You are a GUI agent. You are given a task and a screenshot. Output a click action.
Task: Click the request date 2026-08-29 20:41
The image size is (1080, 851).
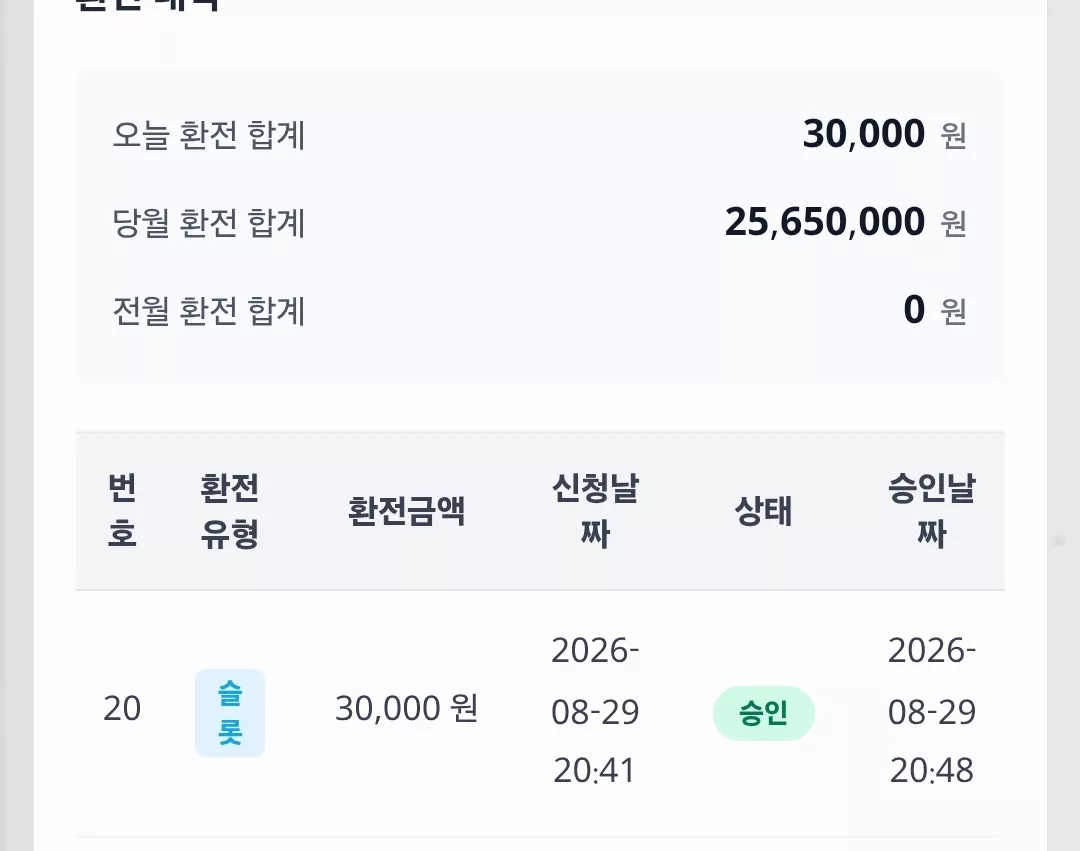(595, 711)
